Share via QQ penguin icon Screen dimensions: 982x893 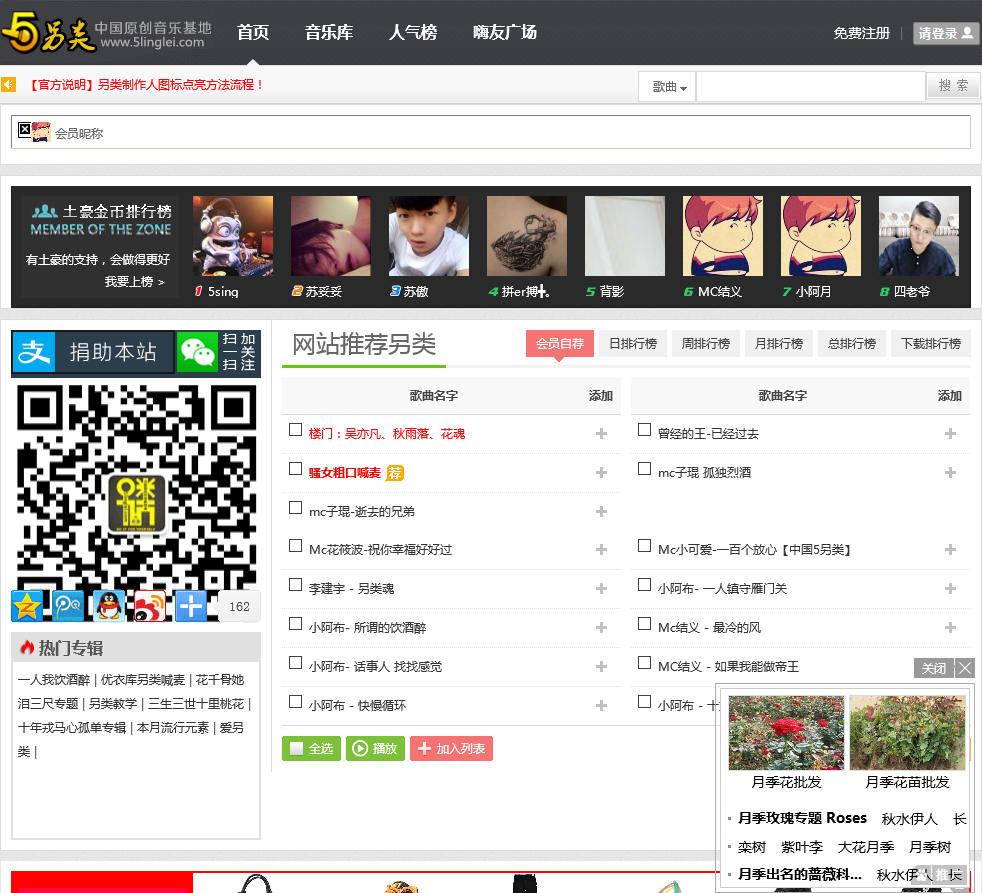click(109, 606)
